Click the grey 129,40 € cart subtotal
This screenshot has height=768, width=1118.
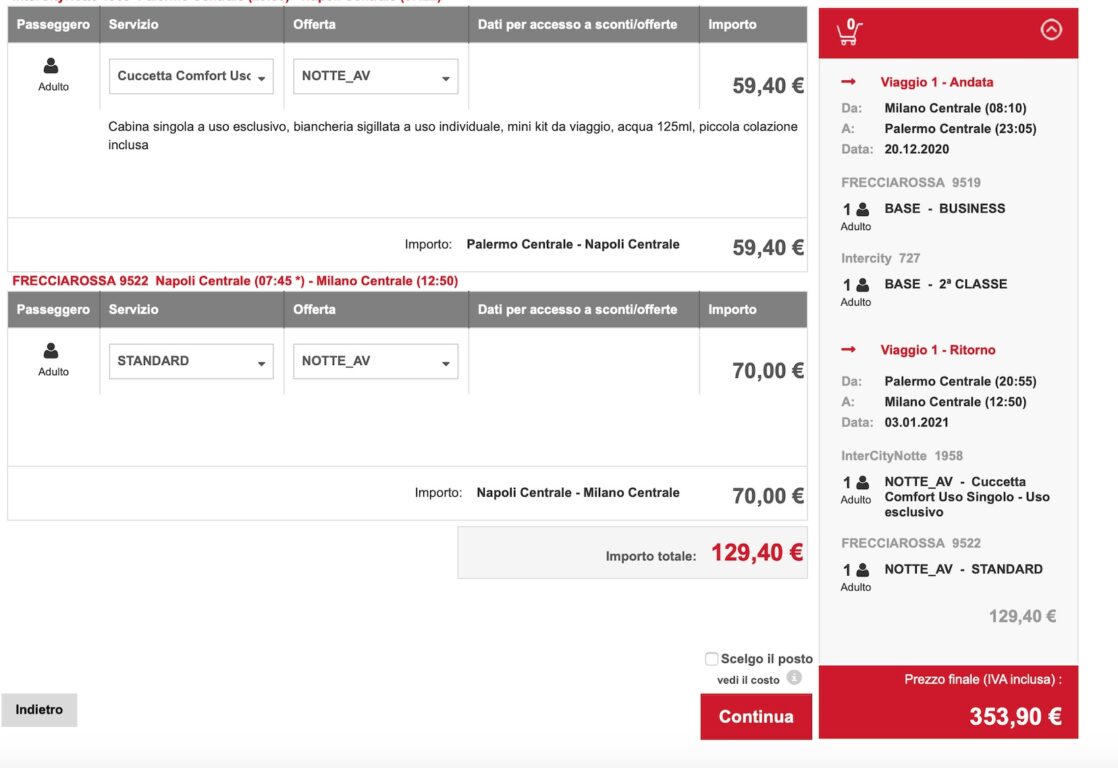[x=1022, y=616]
